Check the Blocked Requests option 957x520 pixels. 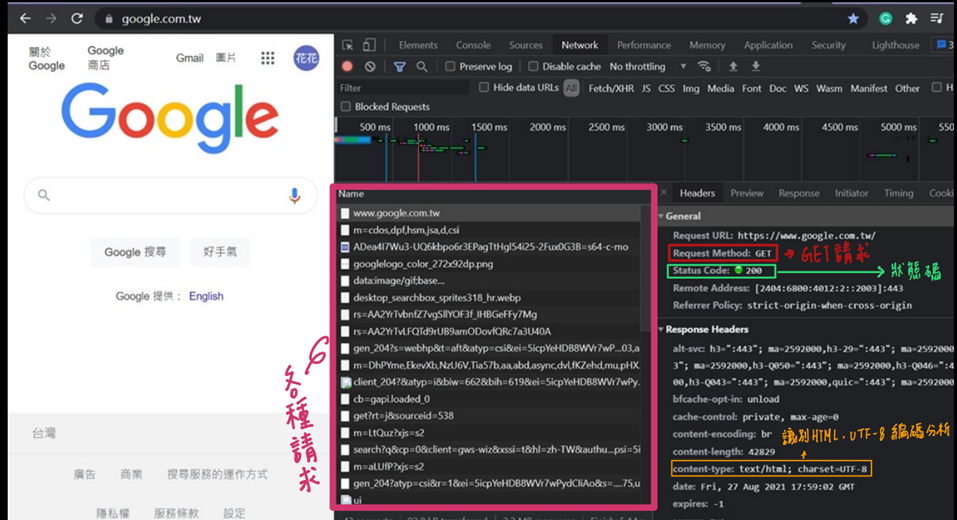coord(346,107)
